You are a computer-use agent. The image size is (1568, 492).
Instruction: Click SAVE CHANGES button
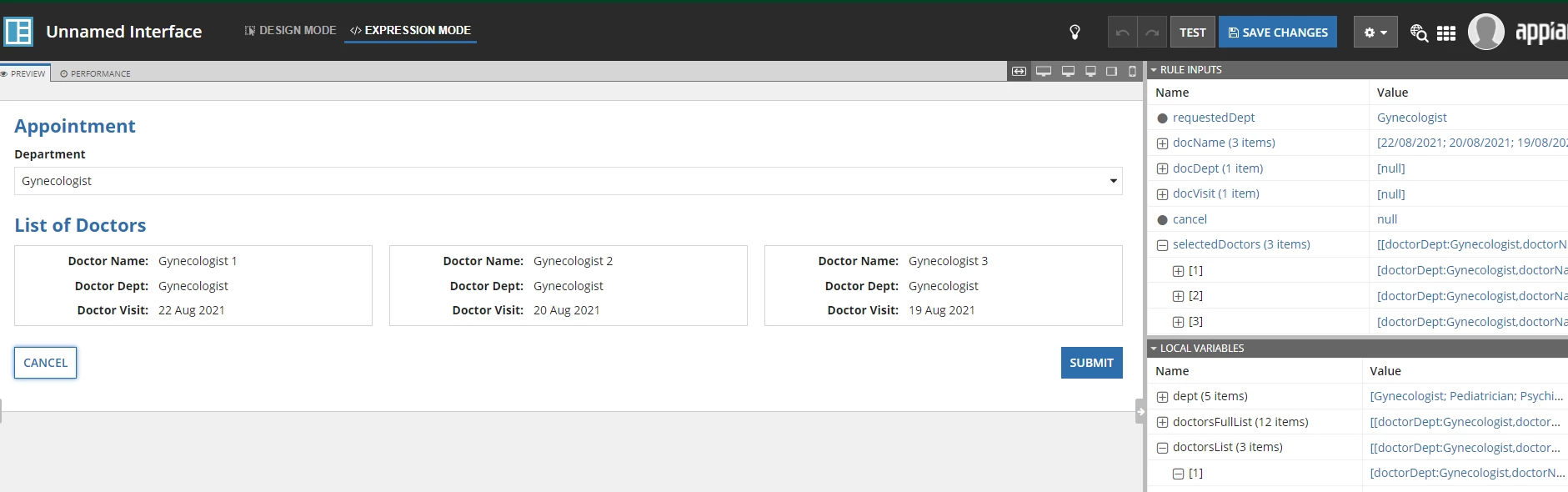coord(1278,33)
